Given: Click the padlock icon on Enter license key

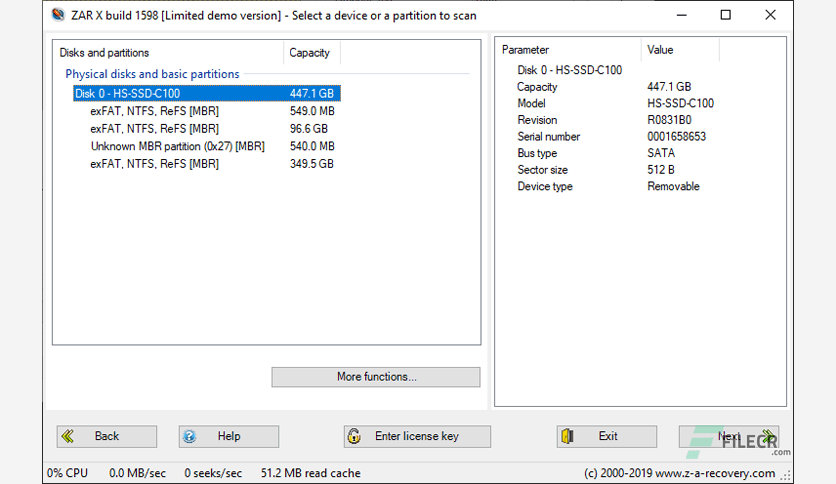Looking at the screenshot, I should pyautogui.click(x=354, y=436).
